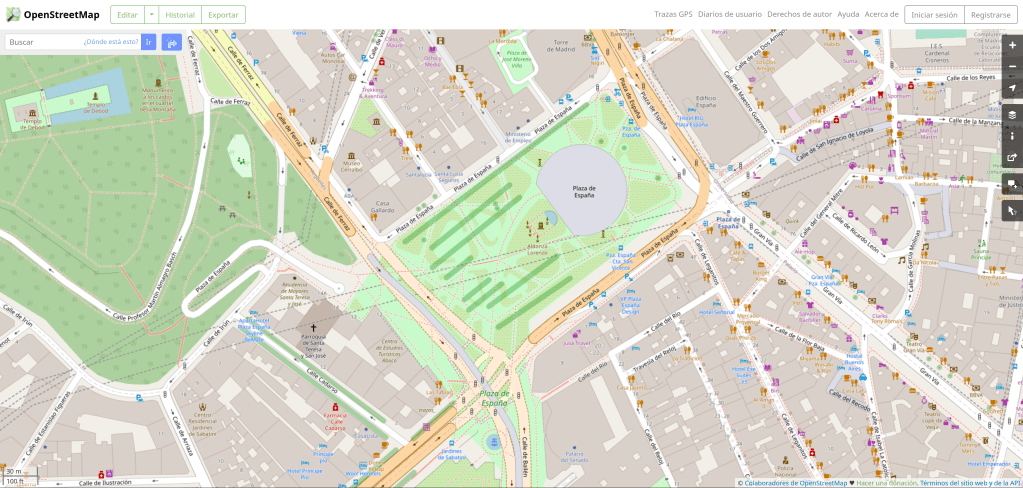
Task: Click the Registrarse button
Action: pos(990,15)
